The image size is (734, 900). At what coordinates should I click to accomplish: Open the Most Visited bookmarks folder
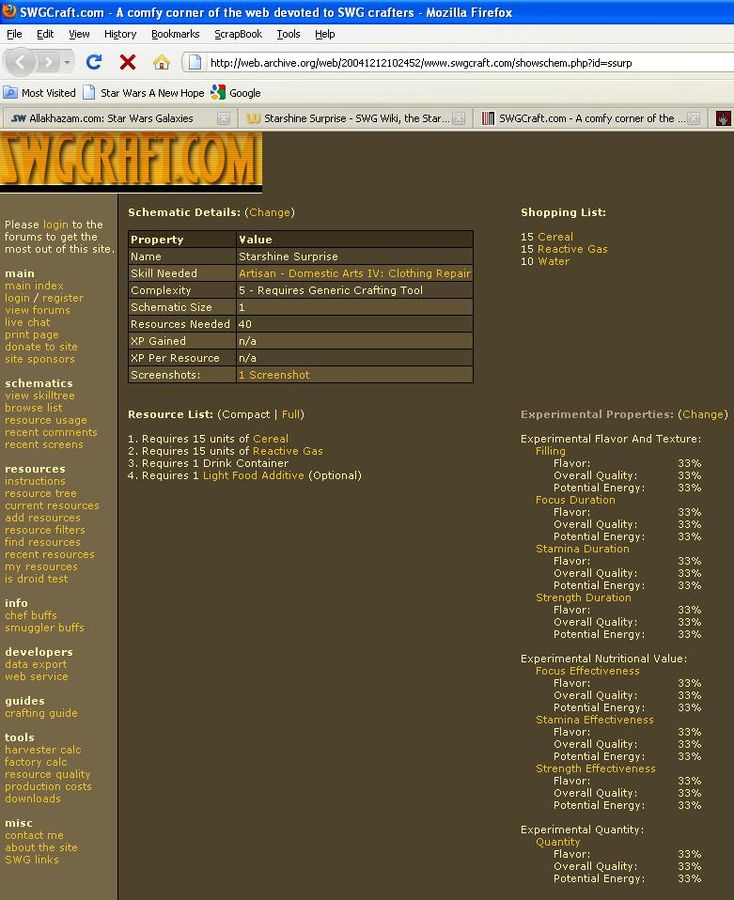click(40, 93)
